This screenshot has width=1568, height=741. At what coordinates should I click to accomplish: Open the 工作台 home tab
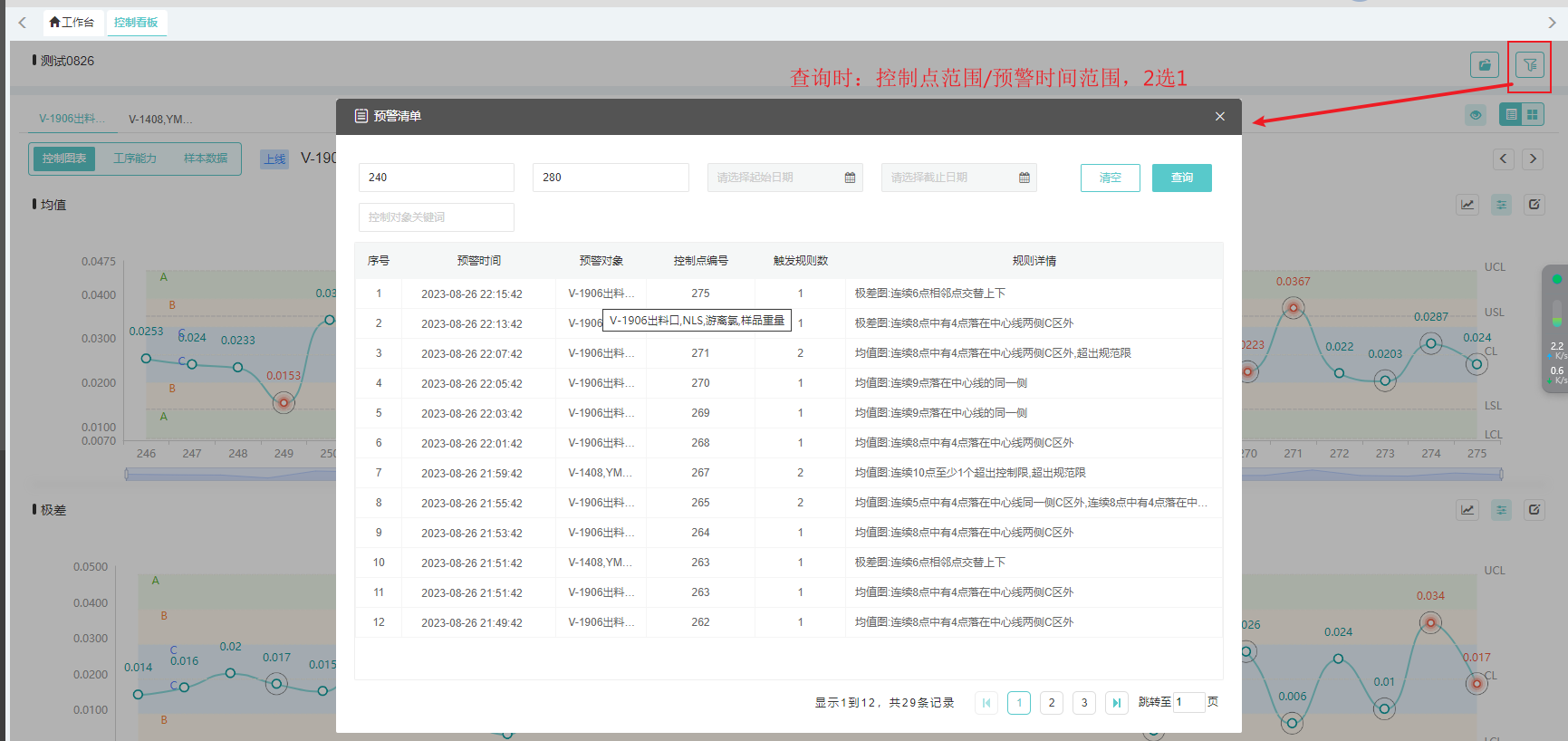tap(72, 22)
